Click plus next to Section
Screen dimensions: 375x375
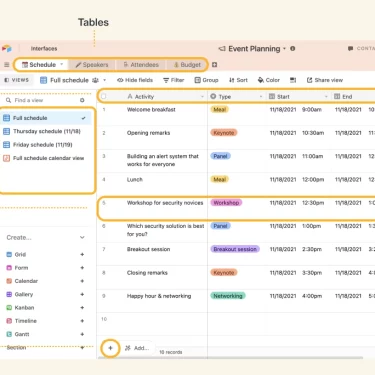pos(82,348)
